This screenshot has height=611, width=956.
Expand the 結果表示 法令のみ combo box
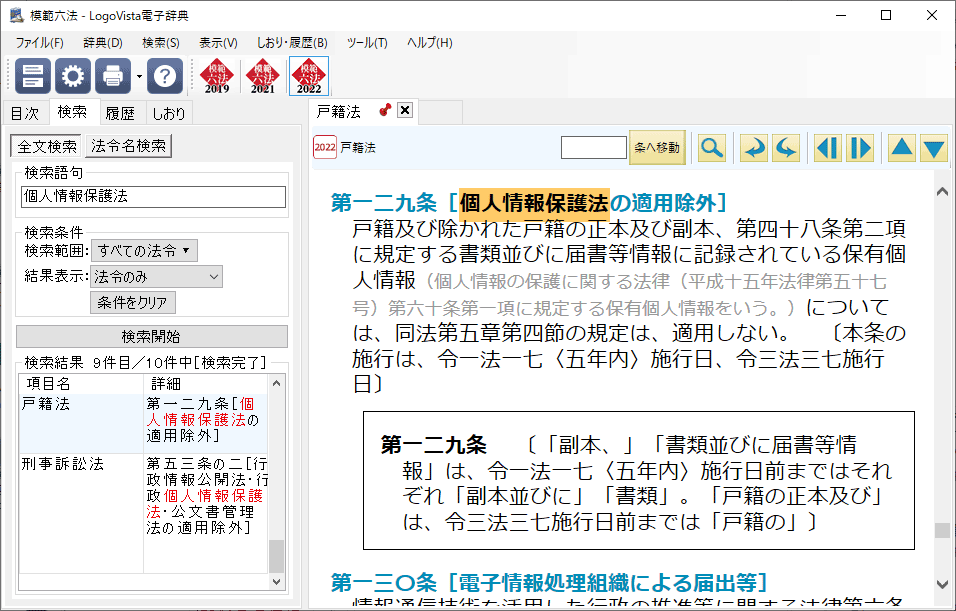(x=157, y=276)
